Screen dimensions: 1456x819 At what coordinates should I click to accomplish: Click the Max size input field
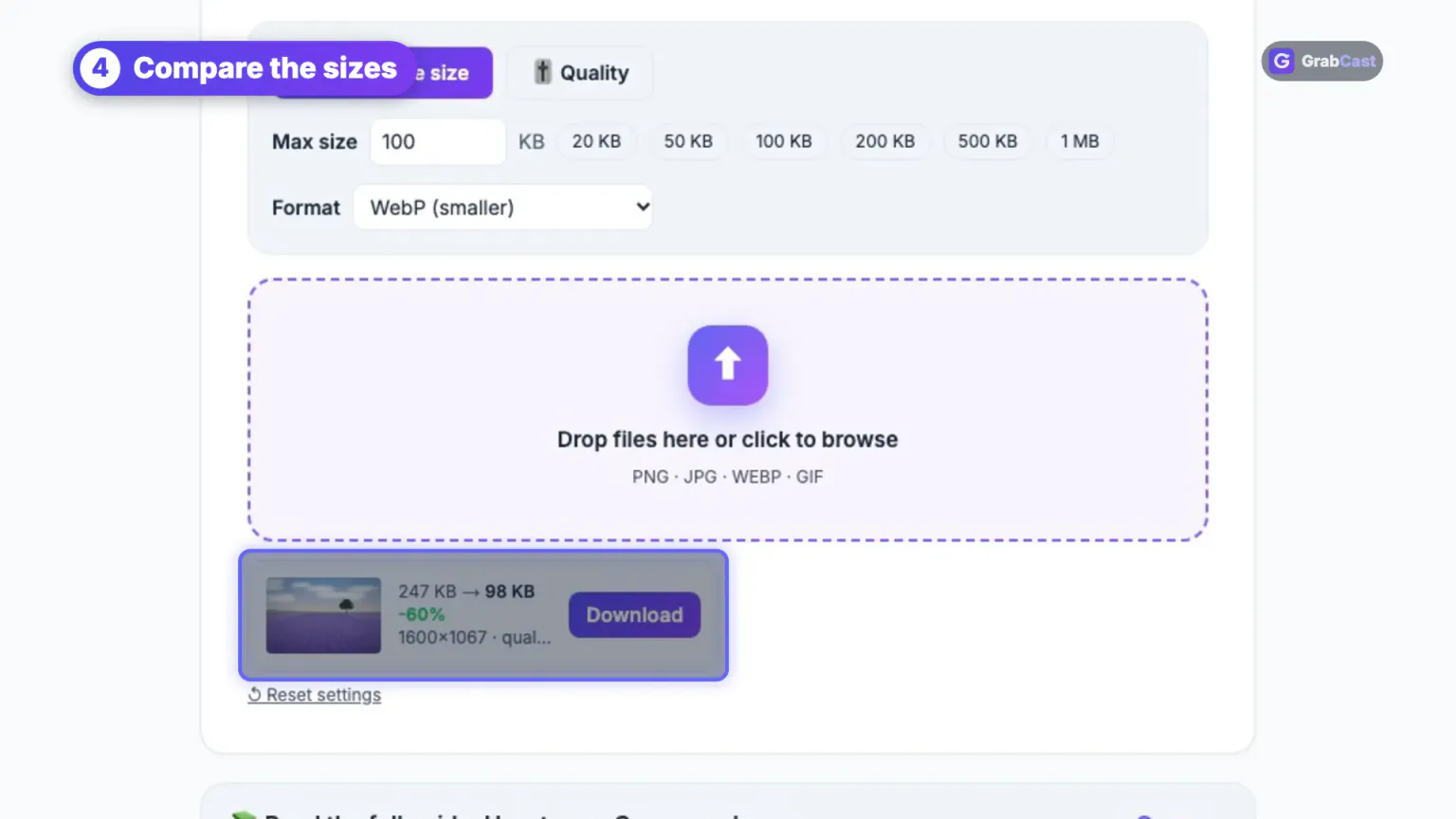pos(438,141)
